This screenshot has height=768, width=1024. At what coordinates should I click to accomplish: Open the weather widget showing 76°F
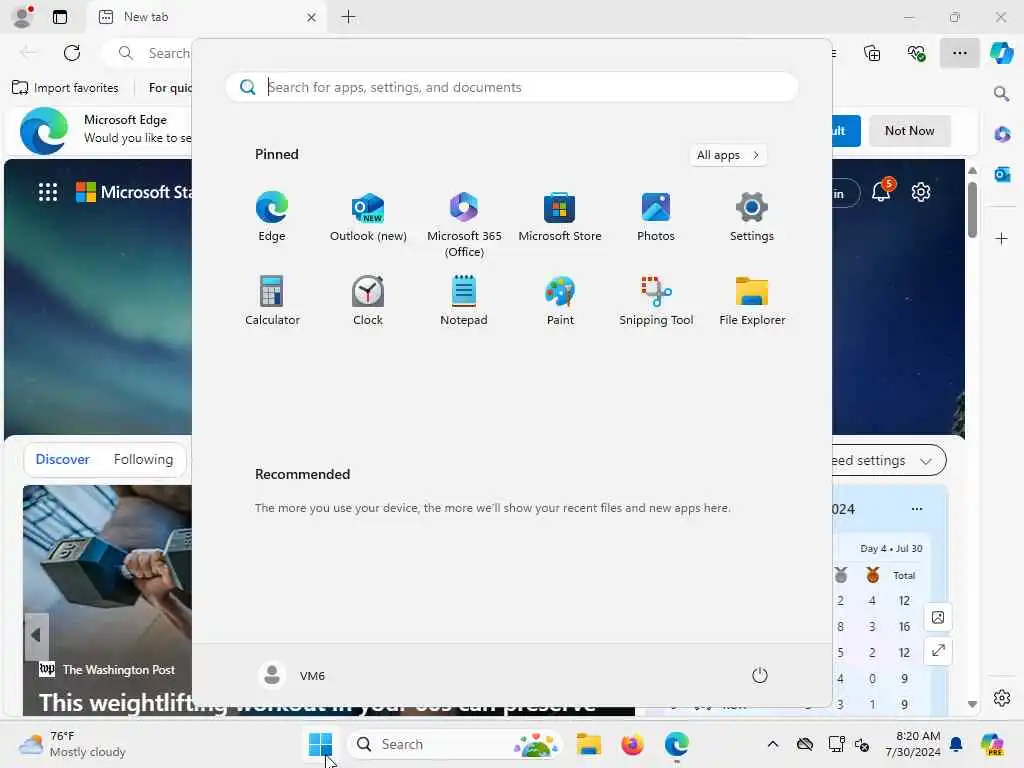coord(72,744)
